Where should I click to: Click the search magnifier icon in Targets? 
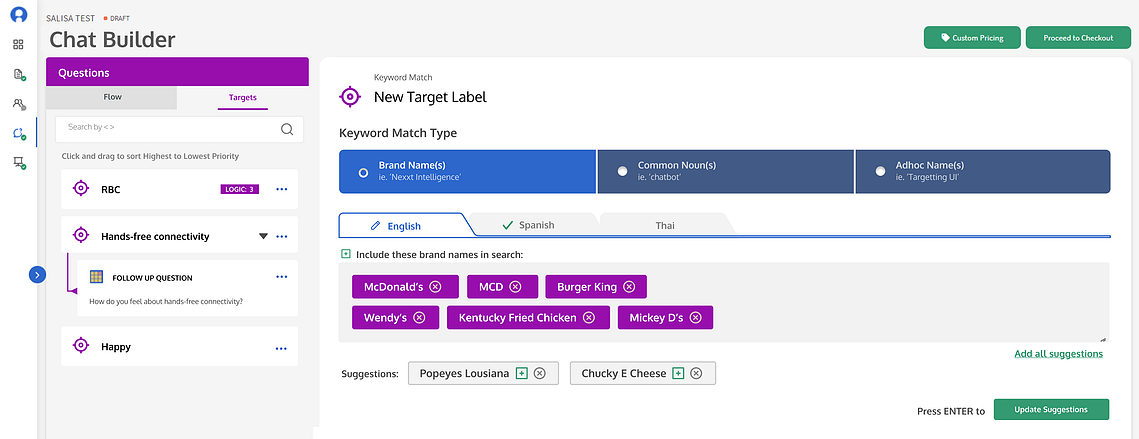(x=287, y=129)
